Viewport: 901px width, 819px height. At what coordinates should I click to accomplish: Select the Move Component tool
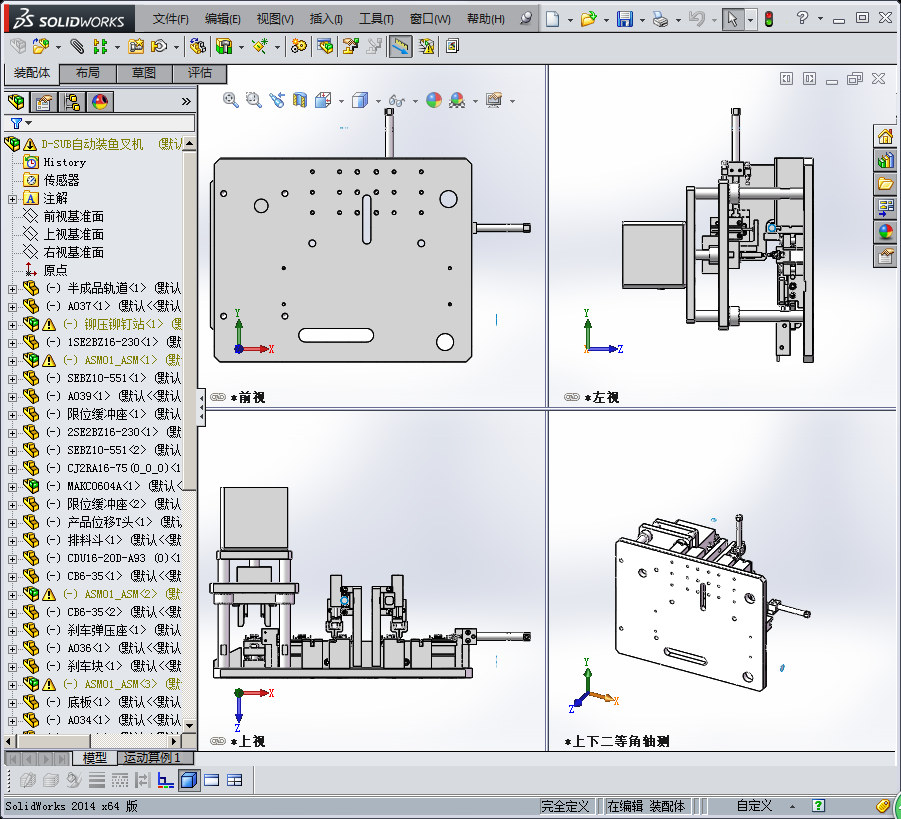(x=159, y=46)
